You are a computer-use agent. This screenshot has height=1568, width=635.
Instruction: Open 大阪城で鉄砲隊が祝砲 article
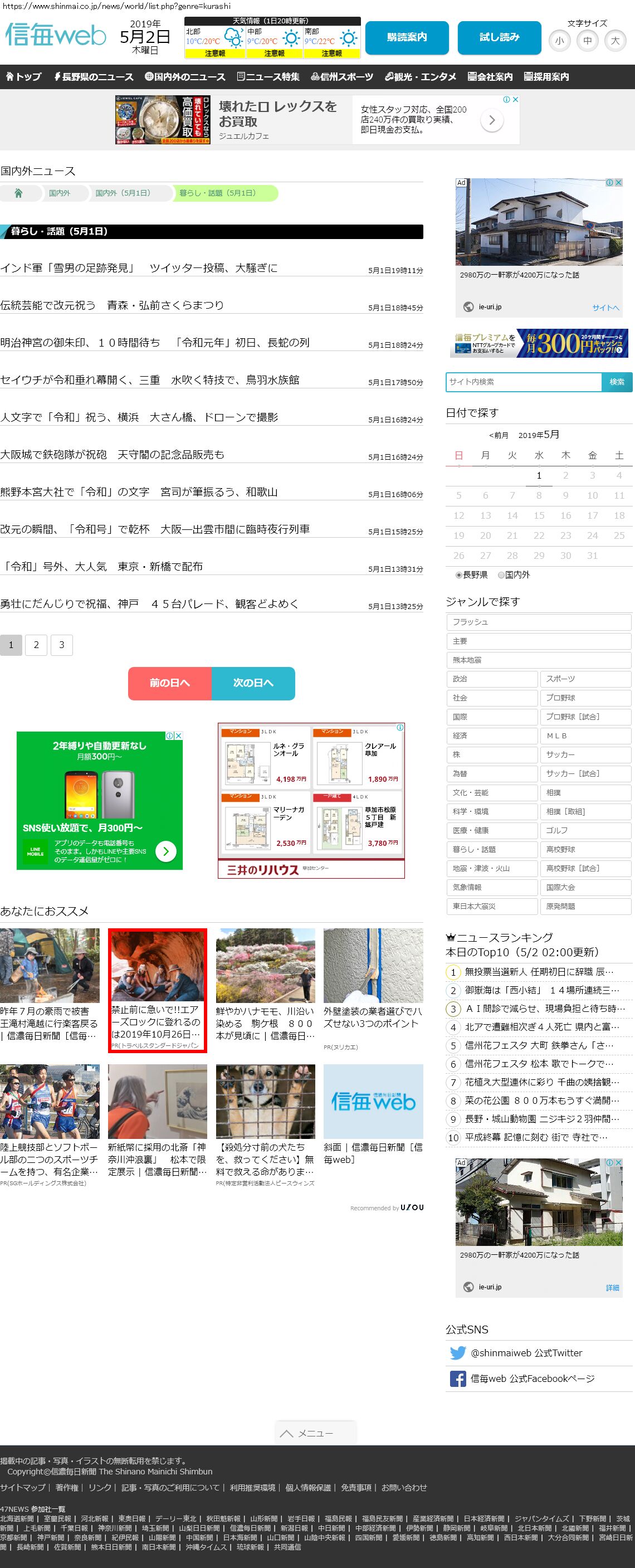point(112,455)
